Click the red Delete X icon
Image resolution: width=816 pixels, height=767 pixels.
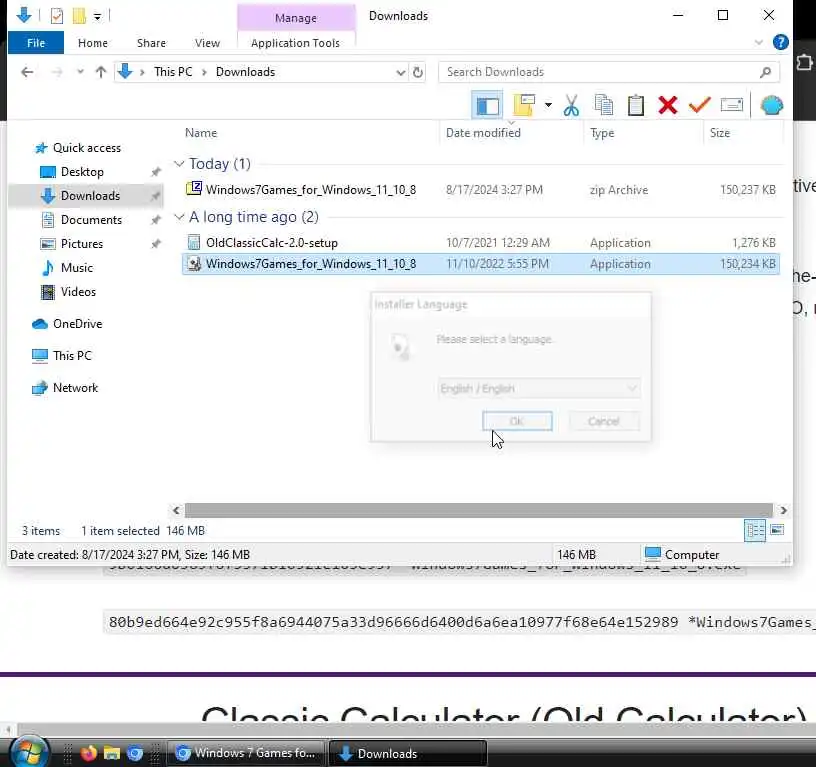click(667, 105)
